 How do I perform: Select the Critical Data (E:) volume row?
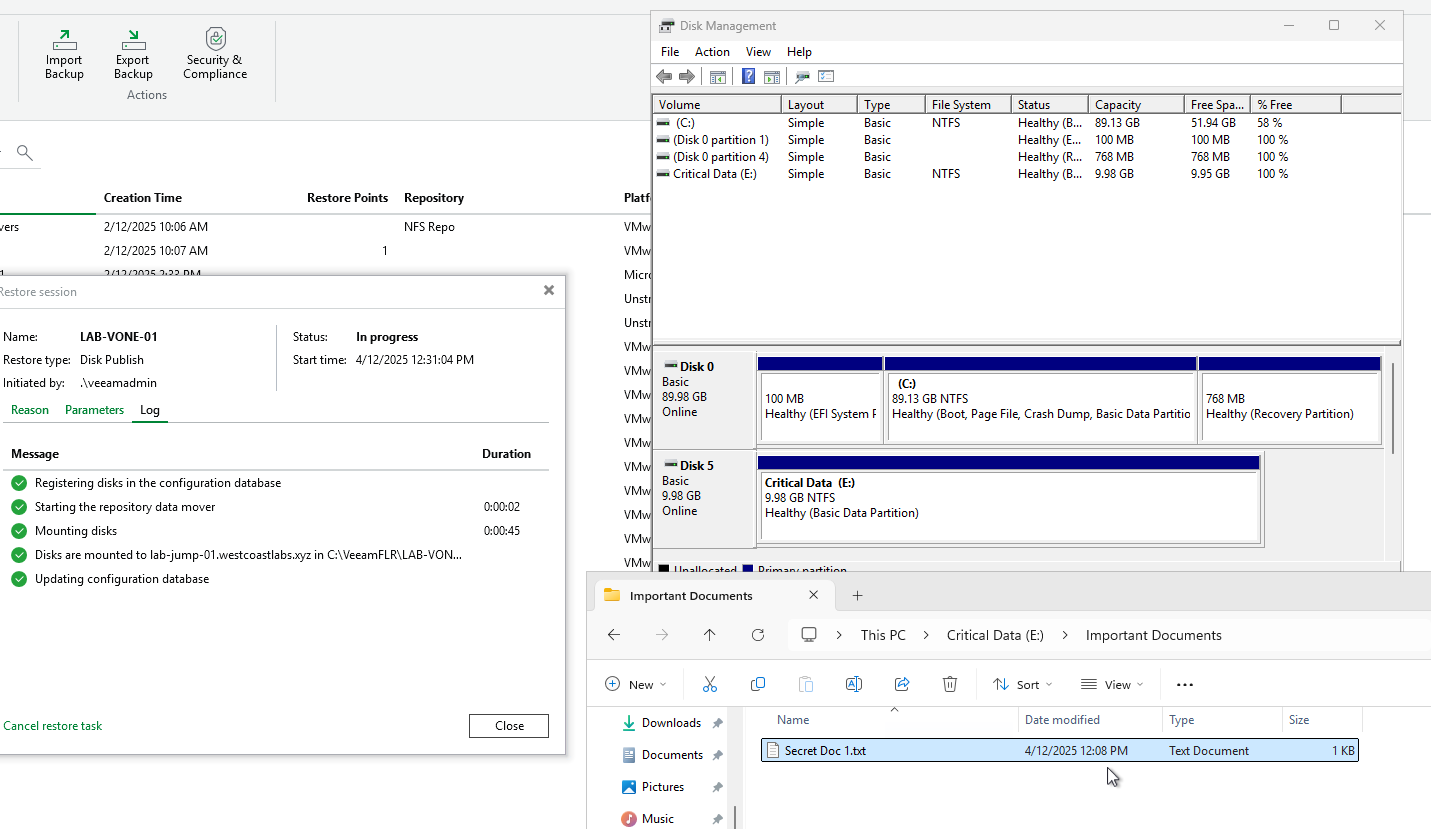coord(714,174)
